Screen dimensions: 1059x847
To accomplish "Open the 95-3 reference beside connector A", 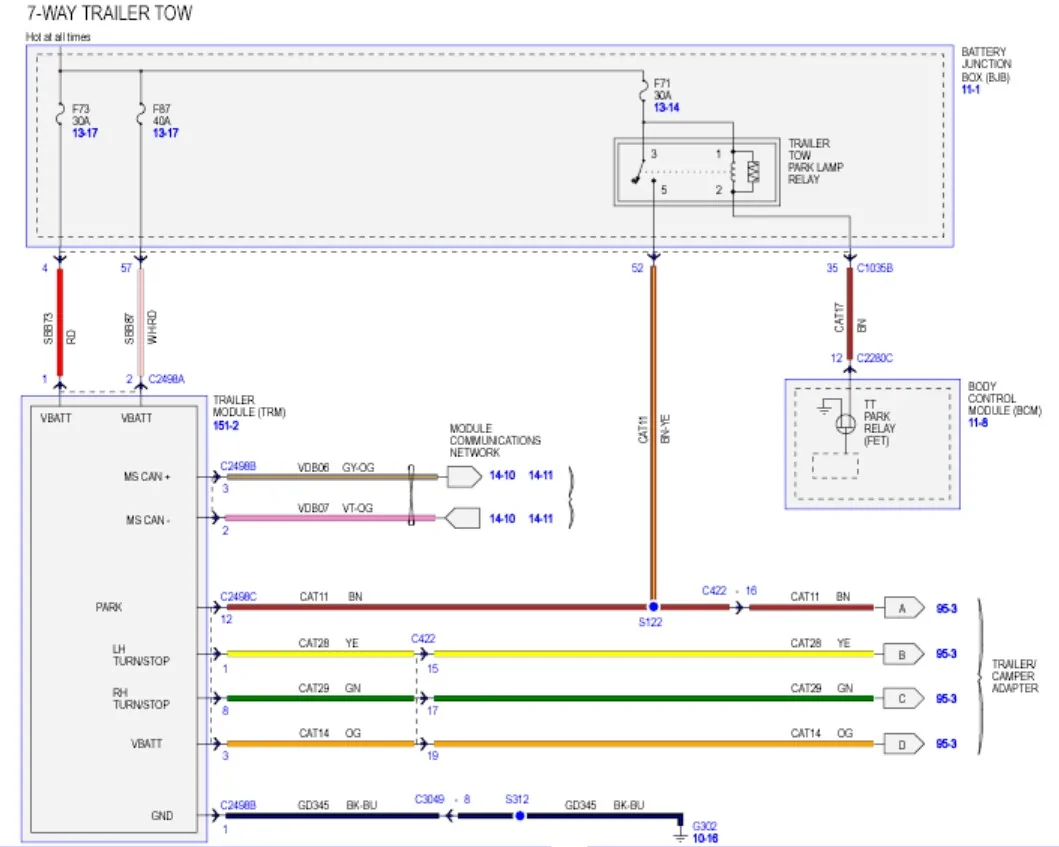I will (946, 609).
